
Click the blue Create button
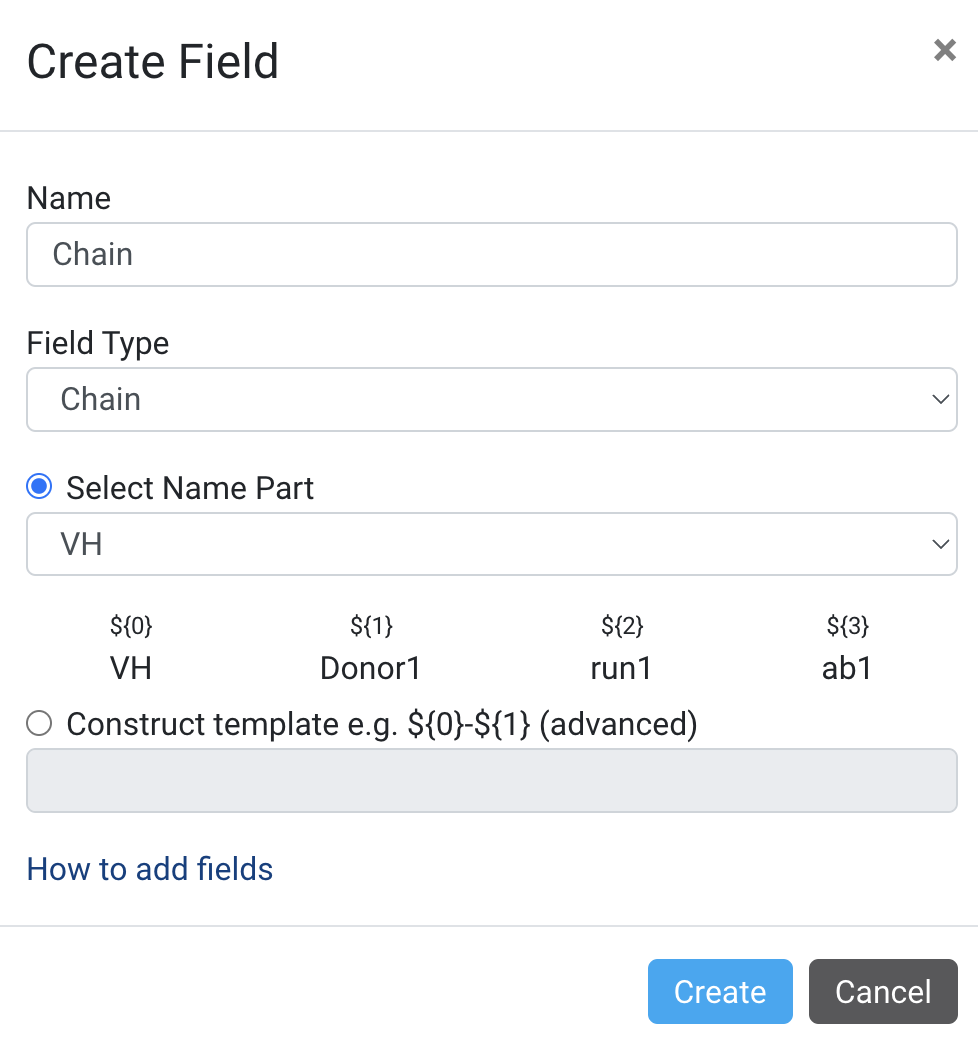point(720,991)
